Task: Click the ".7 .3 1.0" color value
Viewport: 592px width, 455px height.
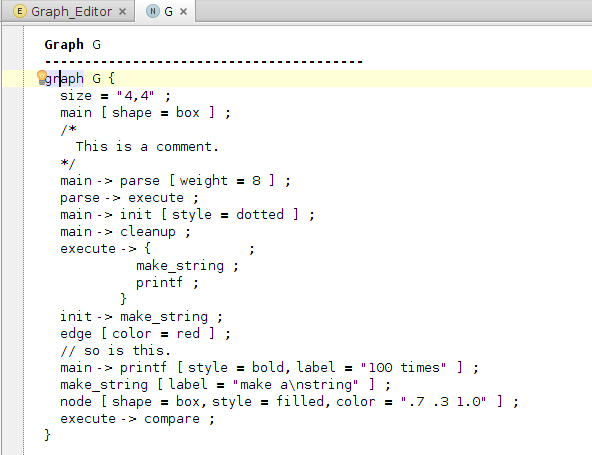Action: (x=443, y=401)
